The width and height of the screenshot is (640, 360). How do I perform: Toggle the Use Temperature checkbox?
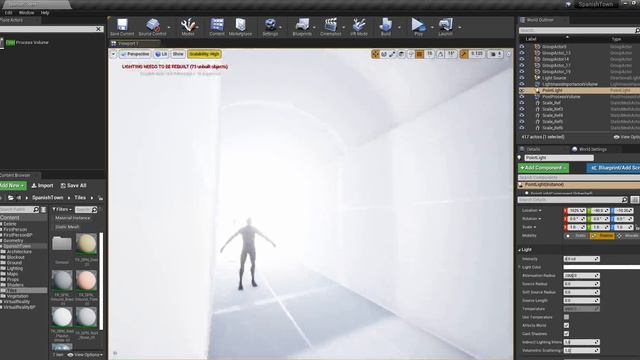pyautogui.click(x=566, y=317)
